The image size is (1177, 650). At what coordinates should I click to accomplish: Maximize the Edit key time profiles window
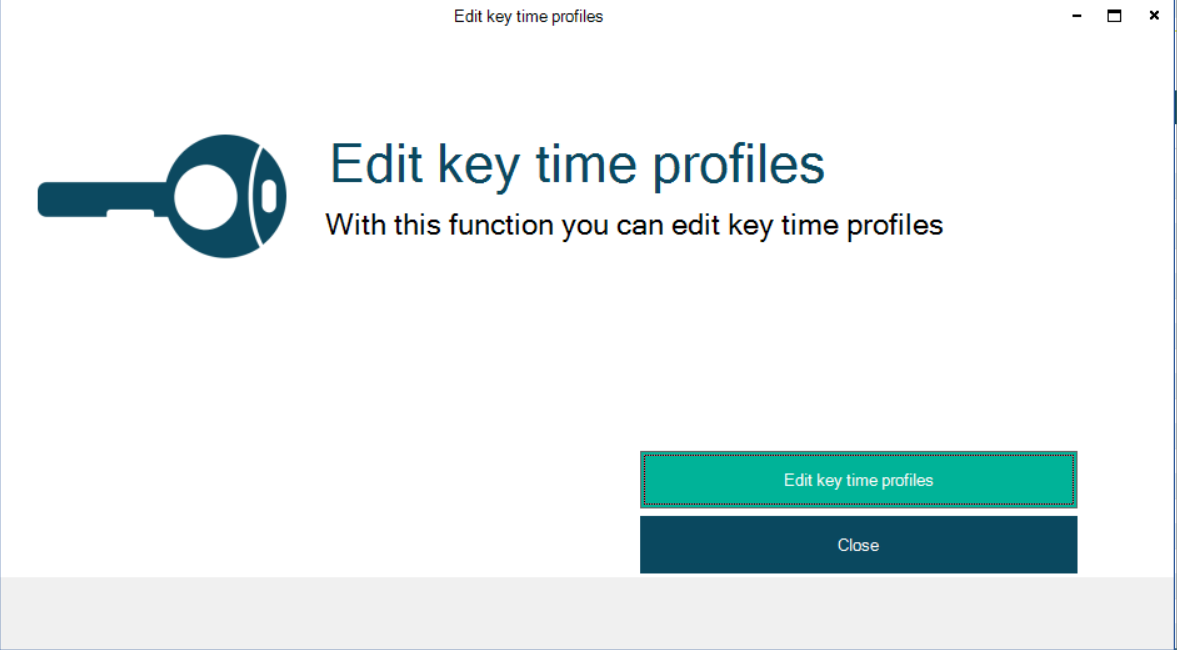[1114, 16]
